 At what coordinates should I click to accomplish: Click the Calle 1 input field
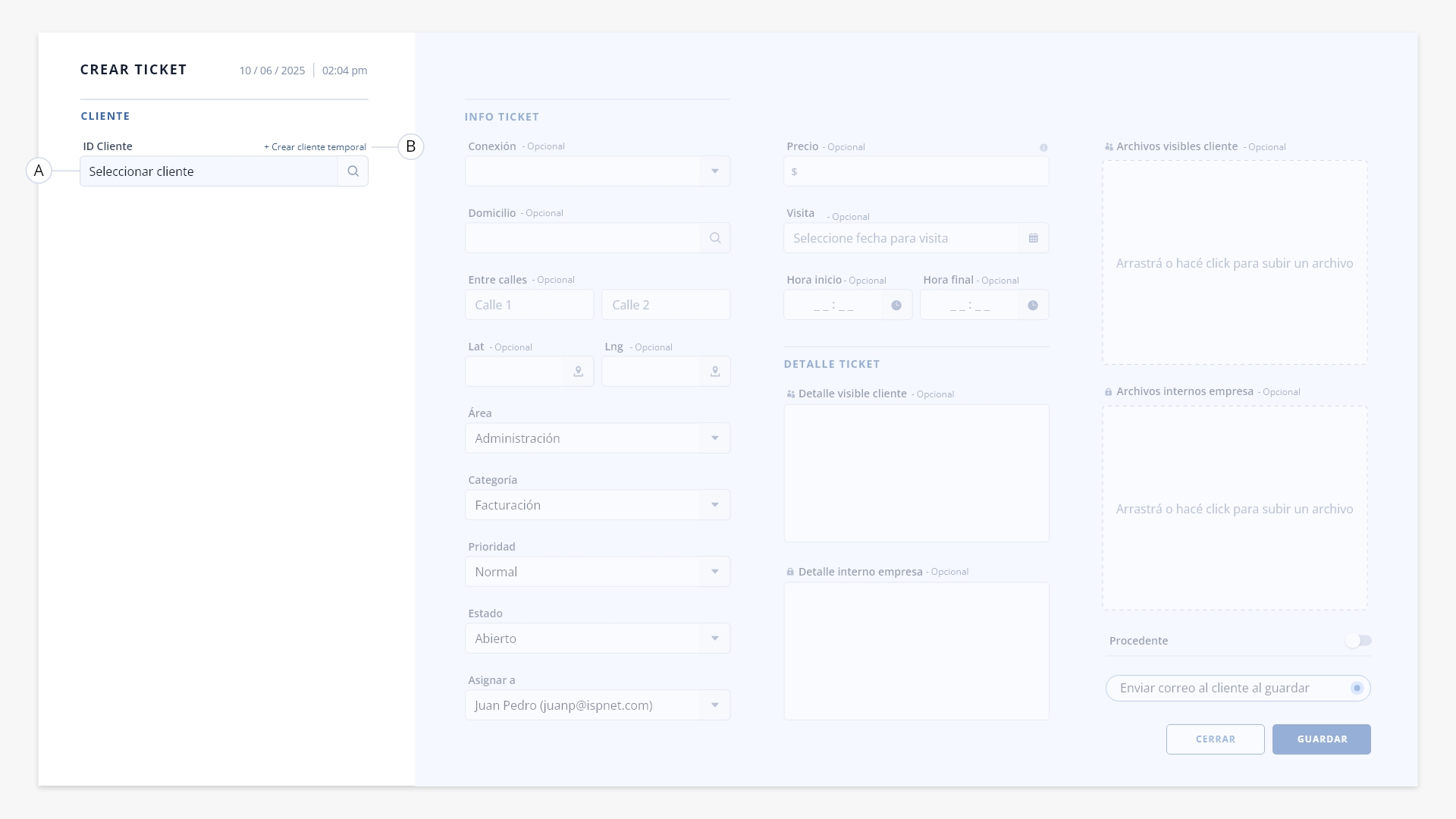[529, 305]
